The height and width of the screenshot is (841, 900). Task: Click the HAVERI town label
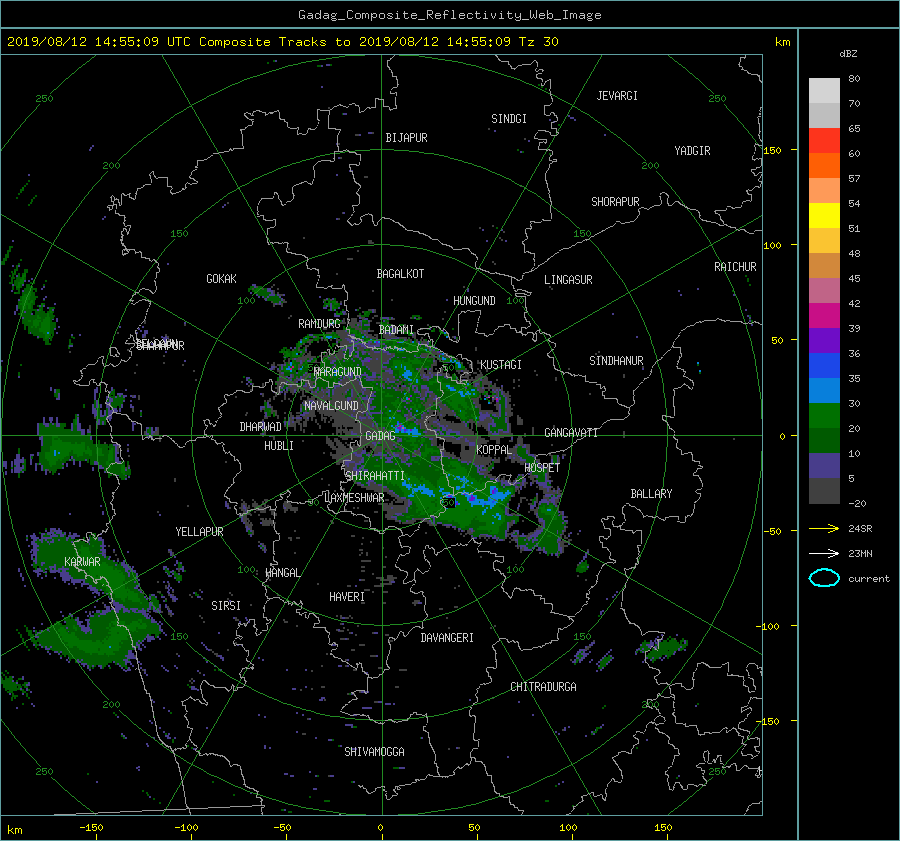coord(347,597)
